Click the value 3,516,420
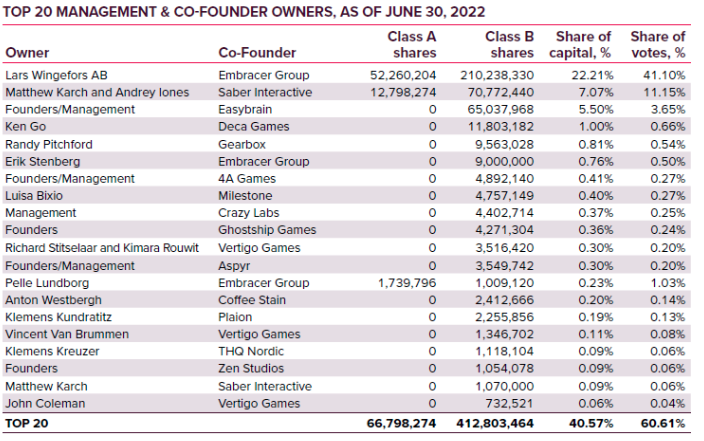The height and width of the screenshot is (441, 704). click(x=504, y=248)
